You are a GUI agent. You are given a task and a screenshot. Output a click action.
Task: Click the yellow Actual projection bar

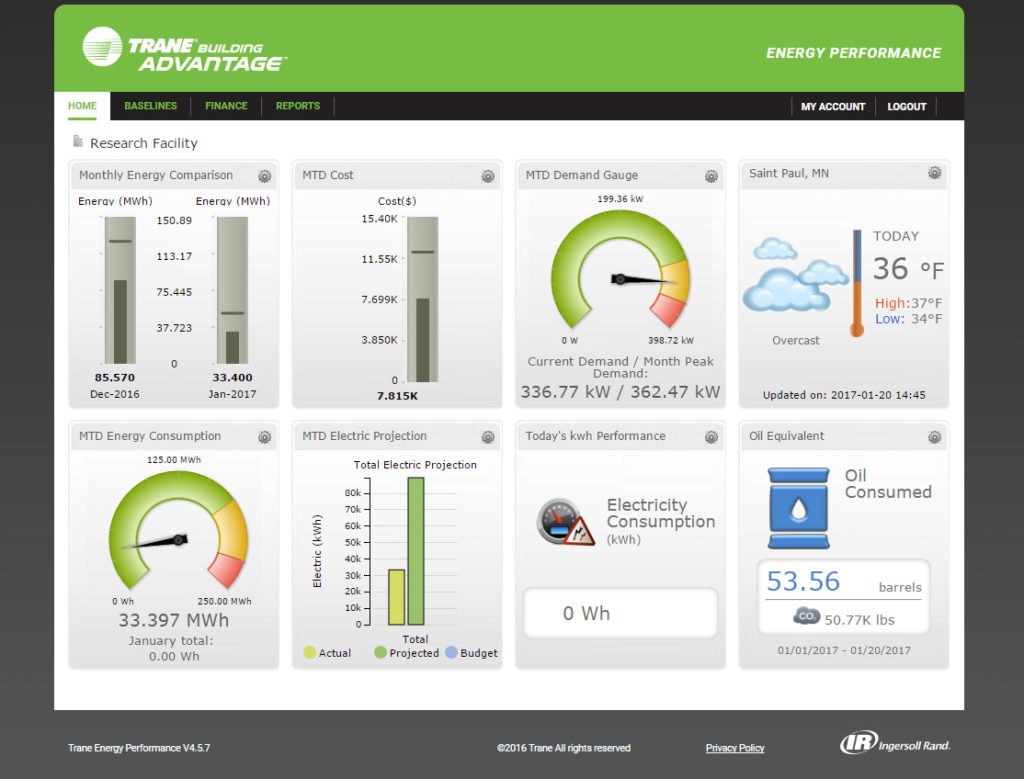coord(396,597)
